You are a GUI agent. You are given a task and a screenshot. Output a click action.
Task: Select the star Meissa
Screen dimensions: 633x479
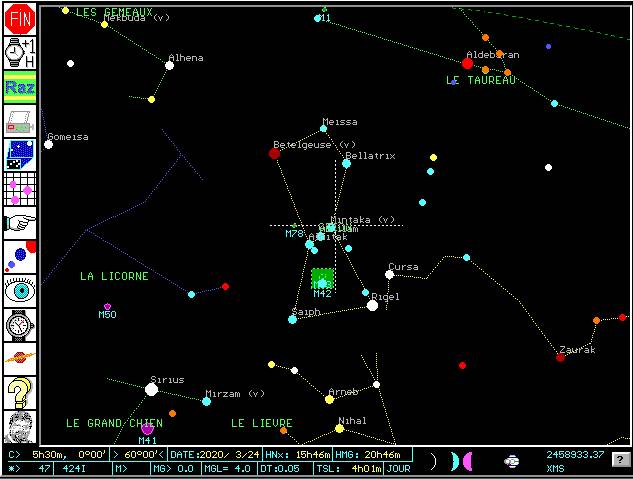point(323,129)
